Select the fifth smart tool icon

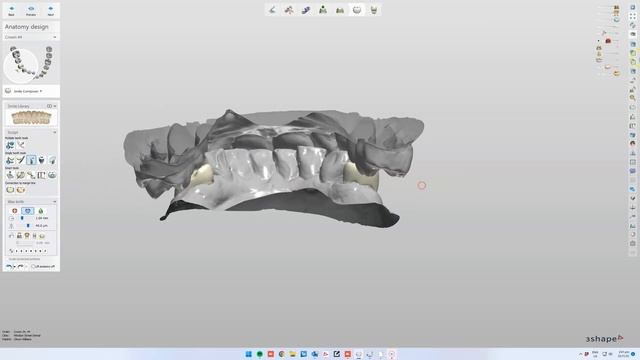[x=52, y=175]
